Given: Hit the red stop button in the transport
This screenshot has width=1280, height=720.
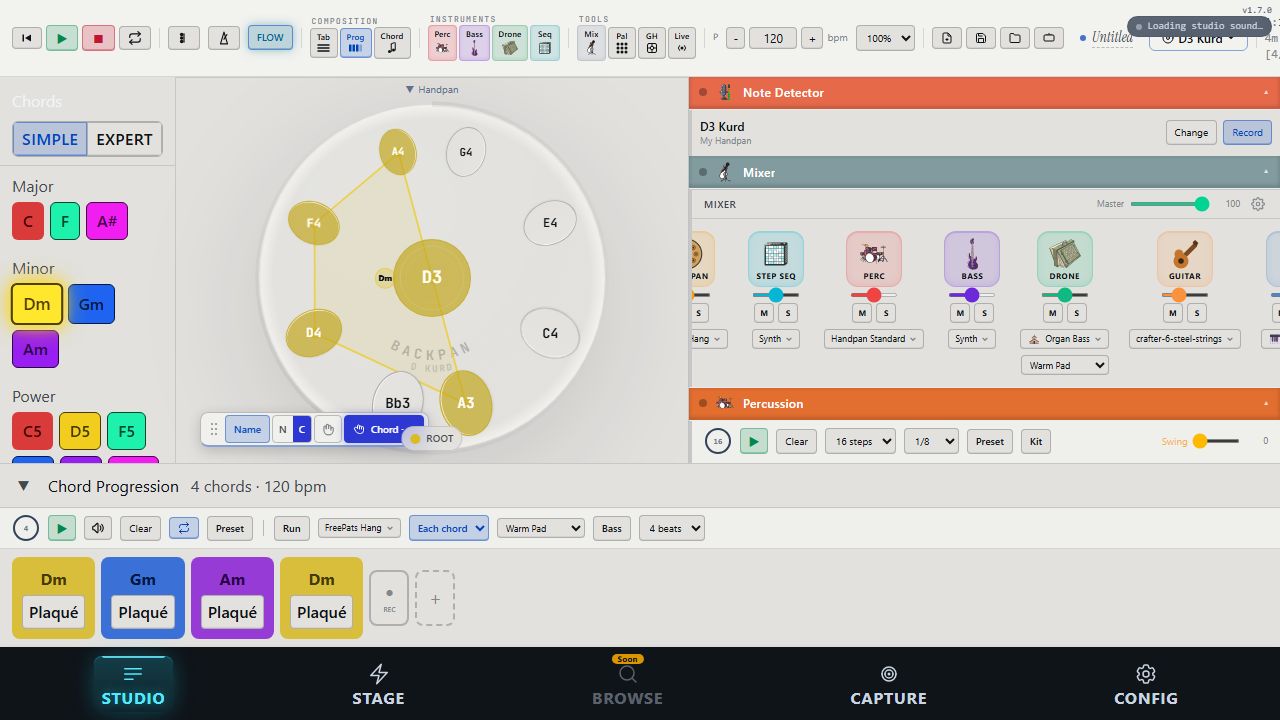Looking at the screenshot, I should (98, 38).
